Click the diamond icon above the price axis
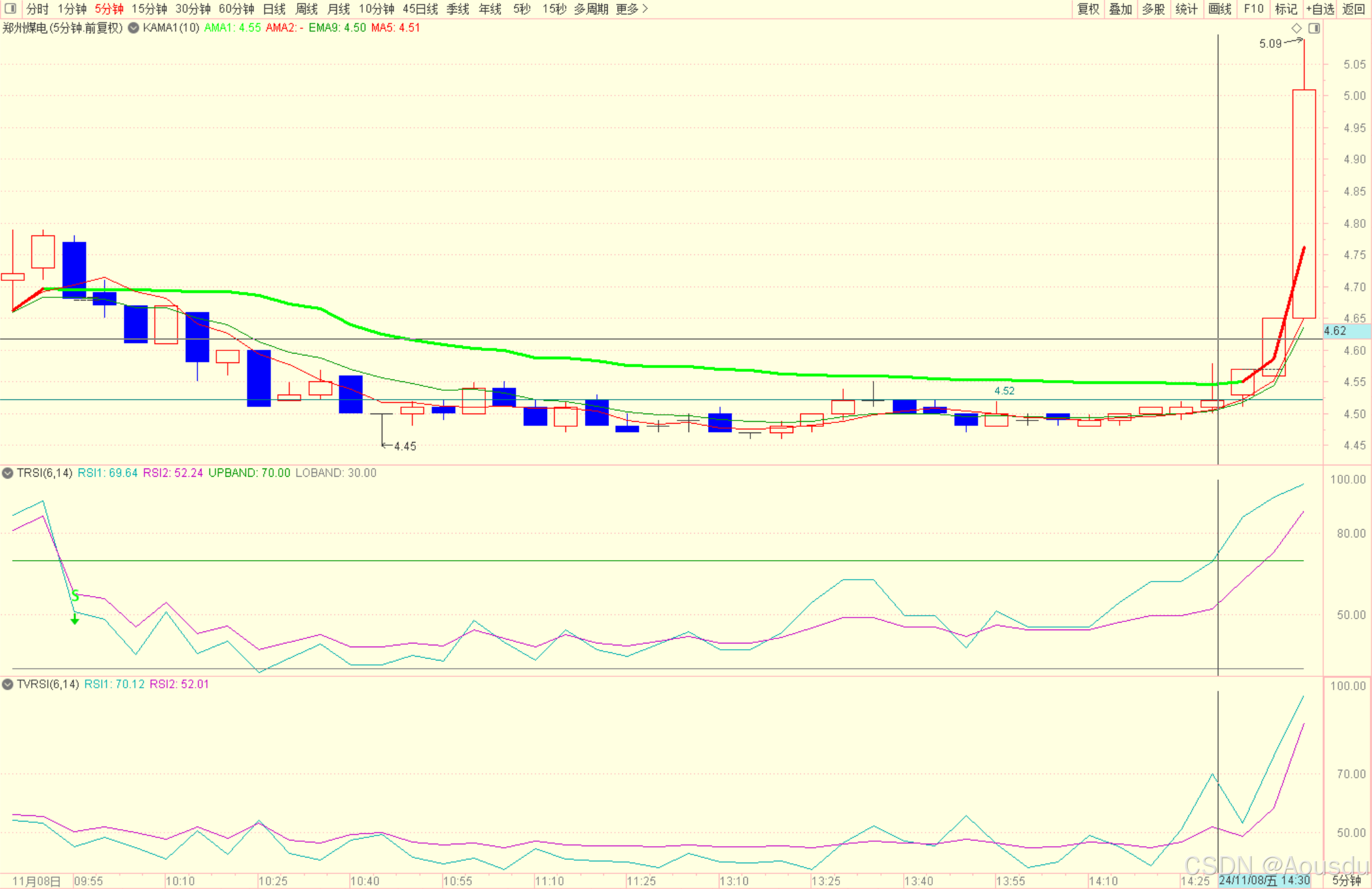This screenshot has width=1372, height=889. (x=1296, y=28)
